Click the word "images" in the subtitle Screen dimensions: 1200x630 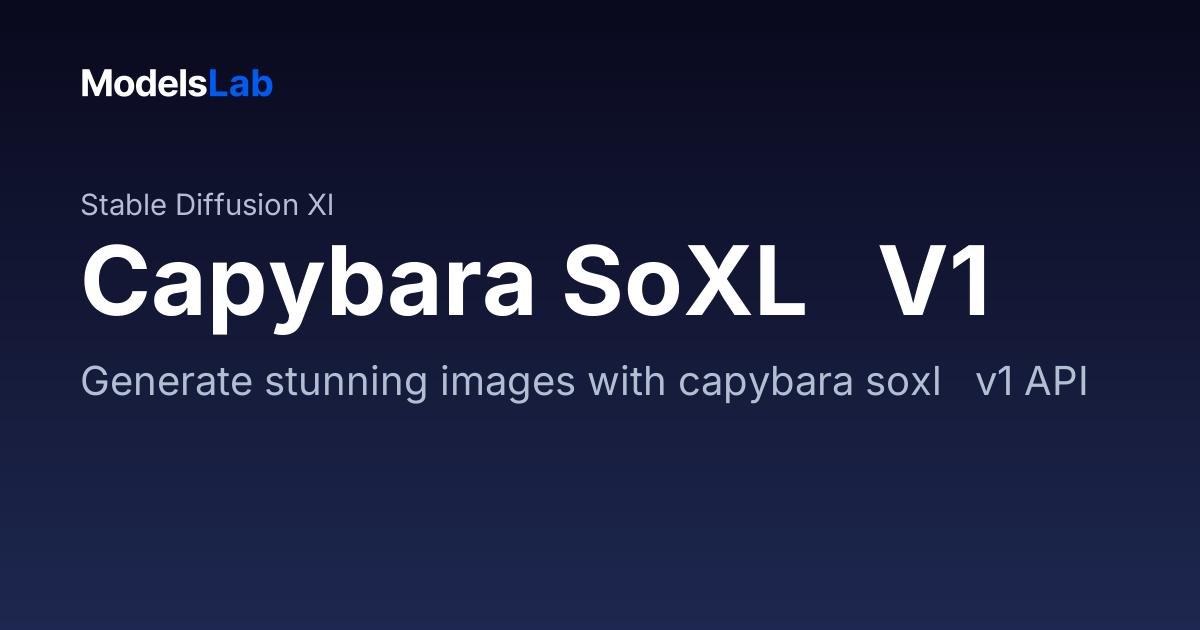coord(496,385)
